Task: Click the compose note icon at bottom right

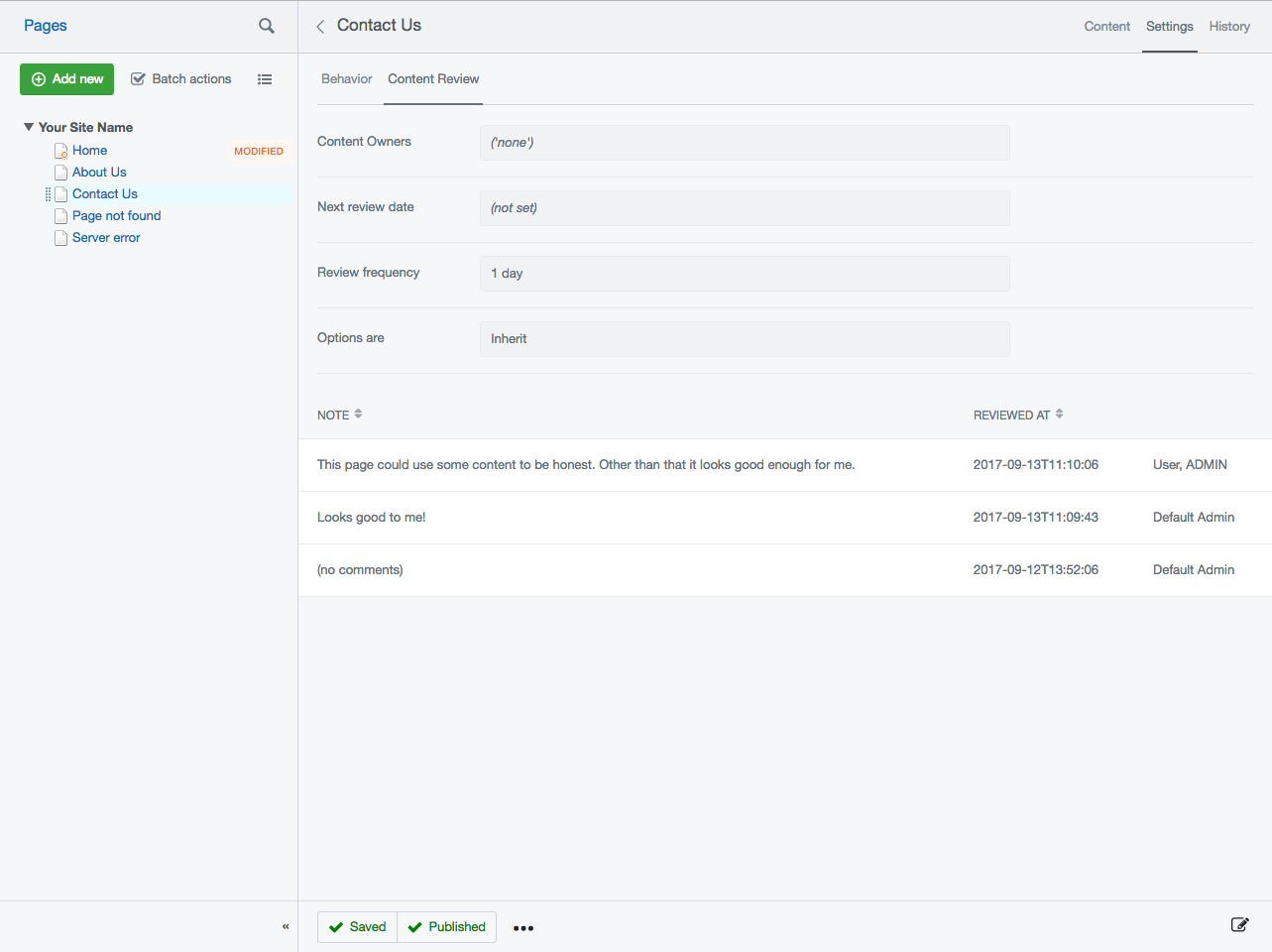Action: coord(1239,923)
